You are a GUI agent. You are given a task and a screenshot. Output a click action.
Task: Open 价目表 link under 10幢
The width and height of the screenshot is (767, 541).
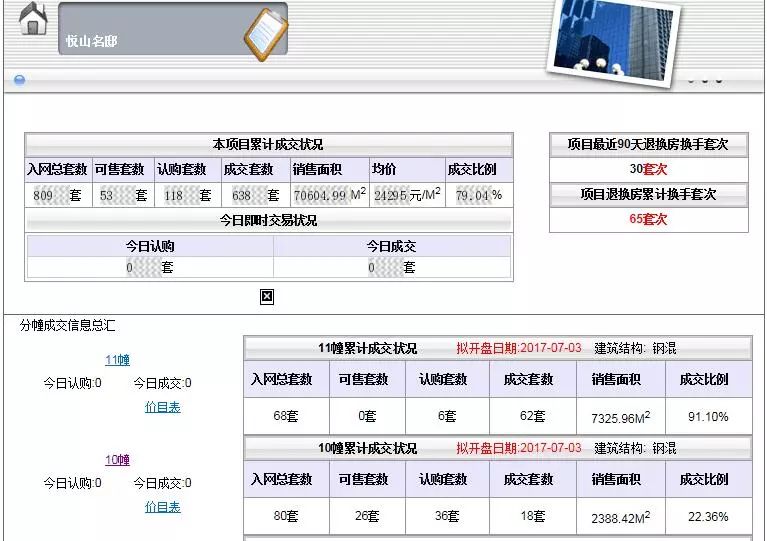pos(162,507)
